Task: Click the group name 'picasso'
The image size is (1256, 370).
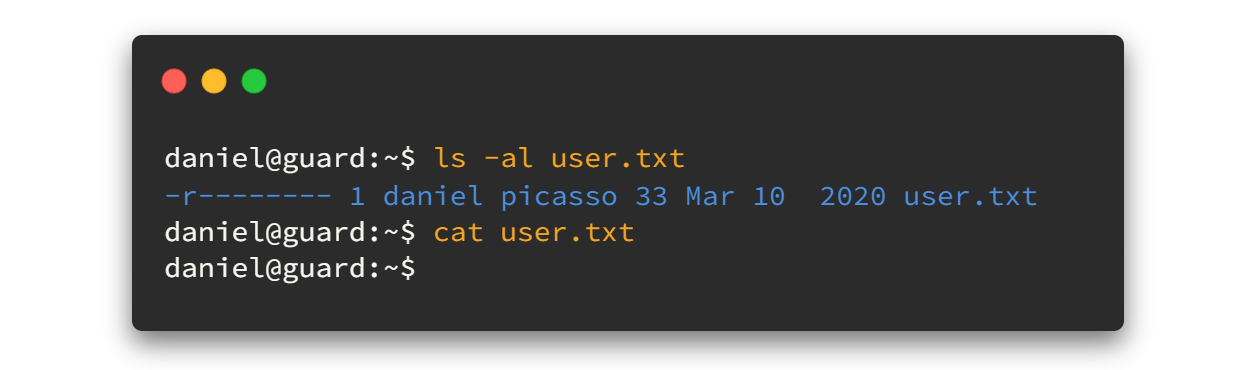Action: 559,196
